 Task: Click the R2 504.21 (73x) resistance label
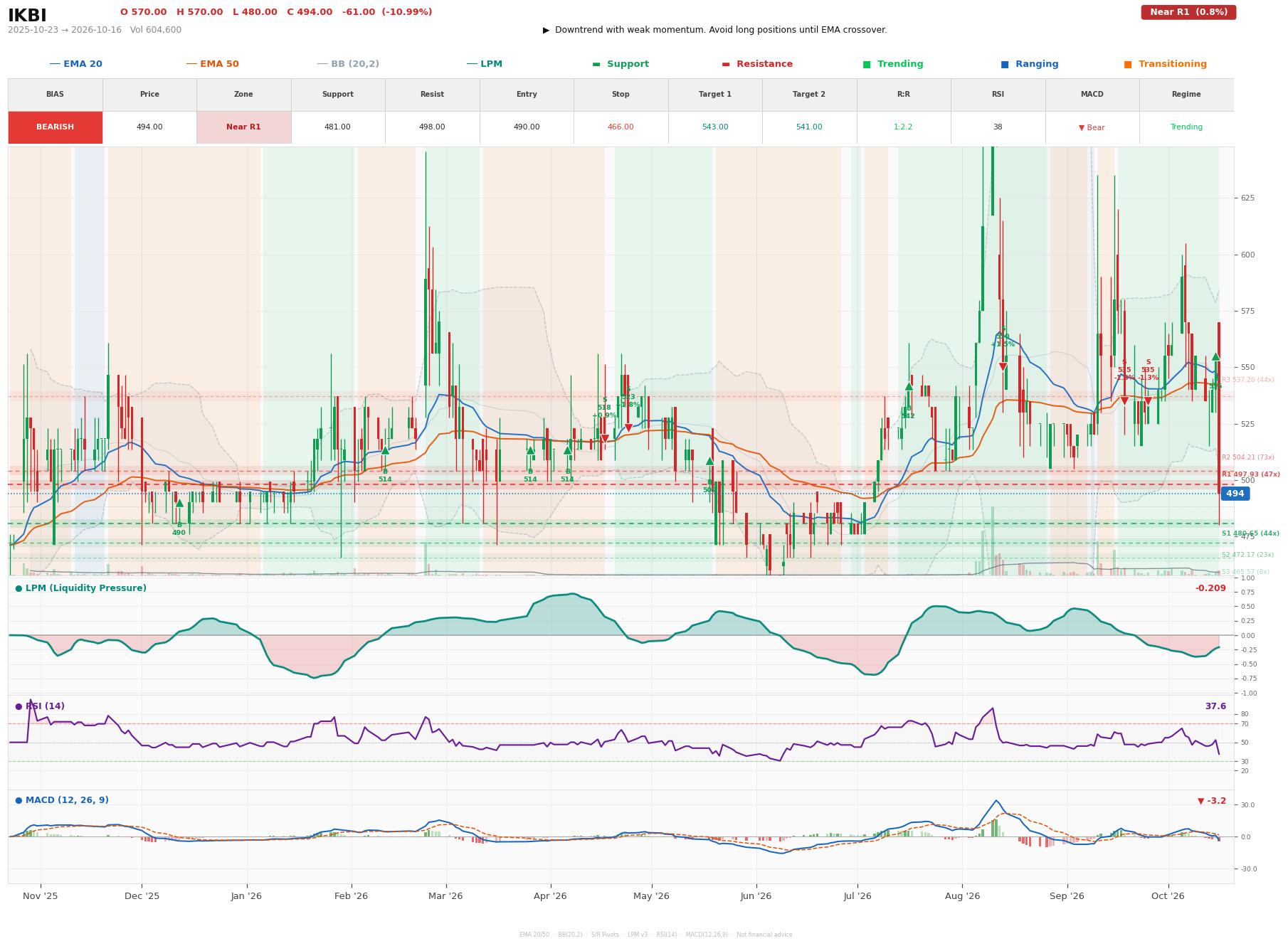click(1247, 457)
